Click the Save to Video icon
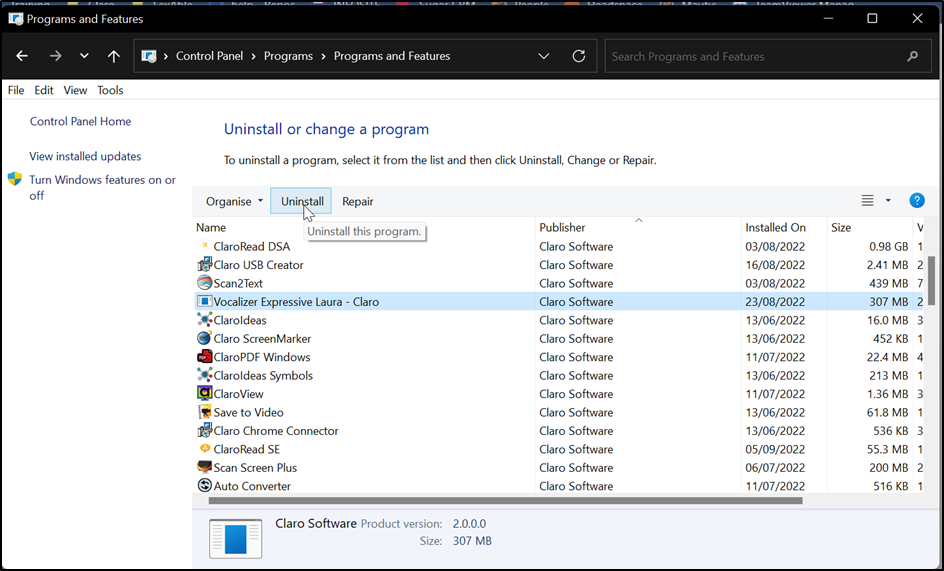 pos(205,412)
